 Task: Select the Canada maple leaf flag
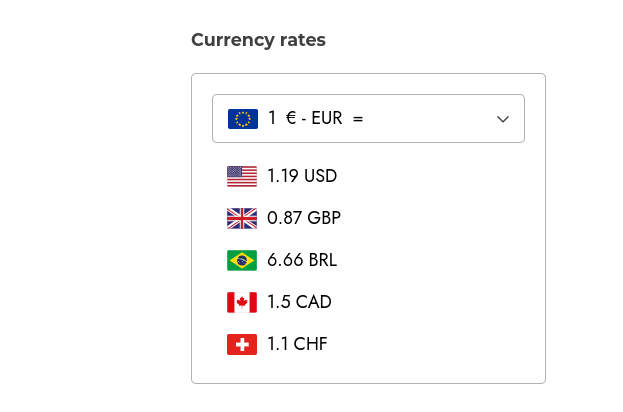[242, 302]
